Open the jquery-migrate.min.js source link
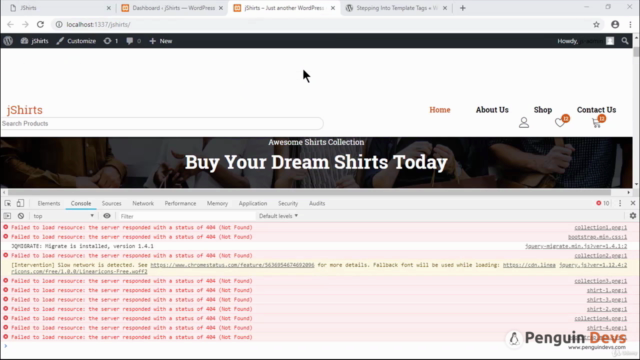The width and height of the screenshot is (640, 360). tap(576, 246)
